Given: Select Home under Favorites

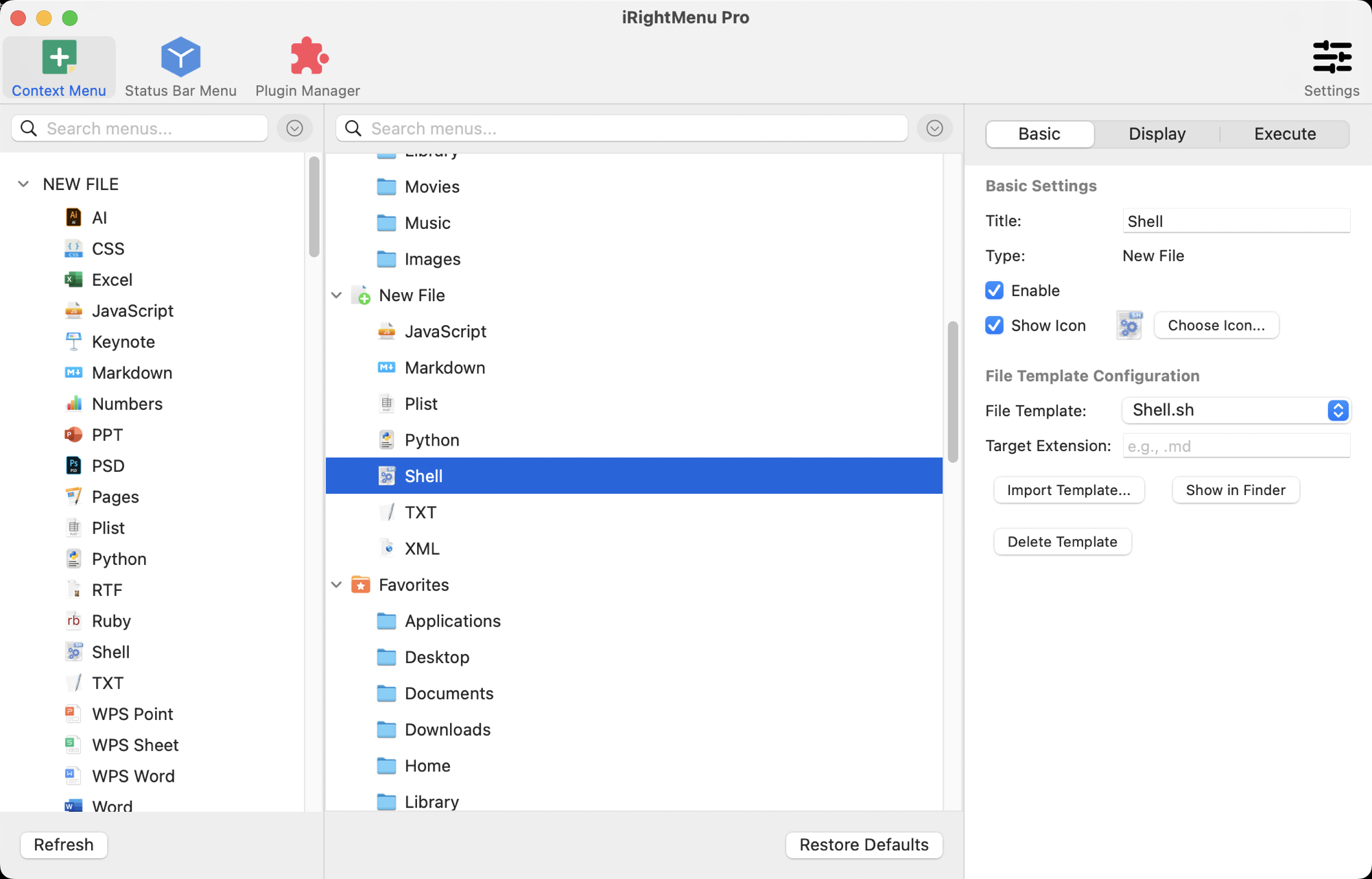Looking at the screenshot, I should click(634, 766).
